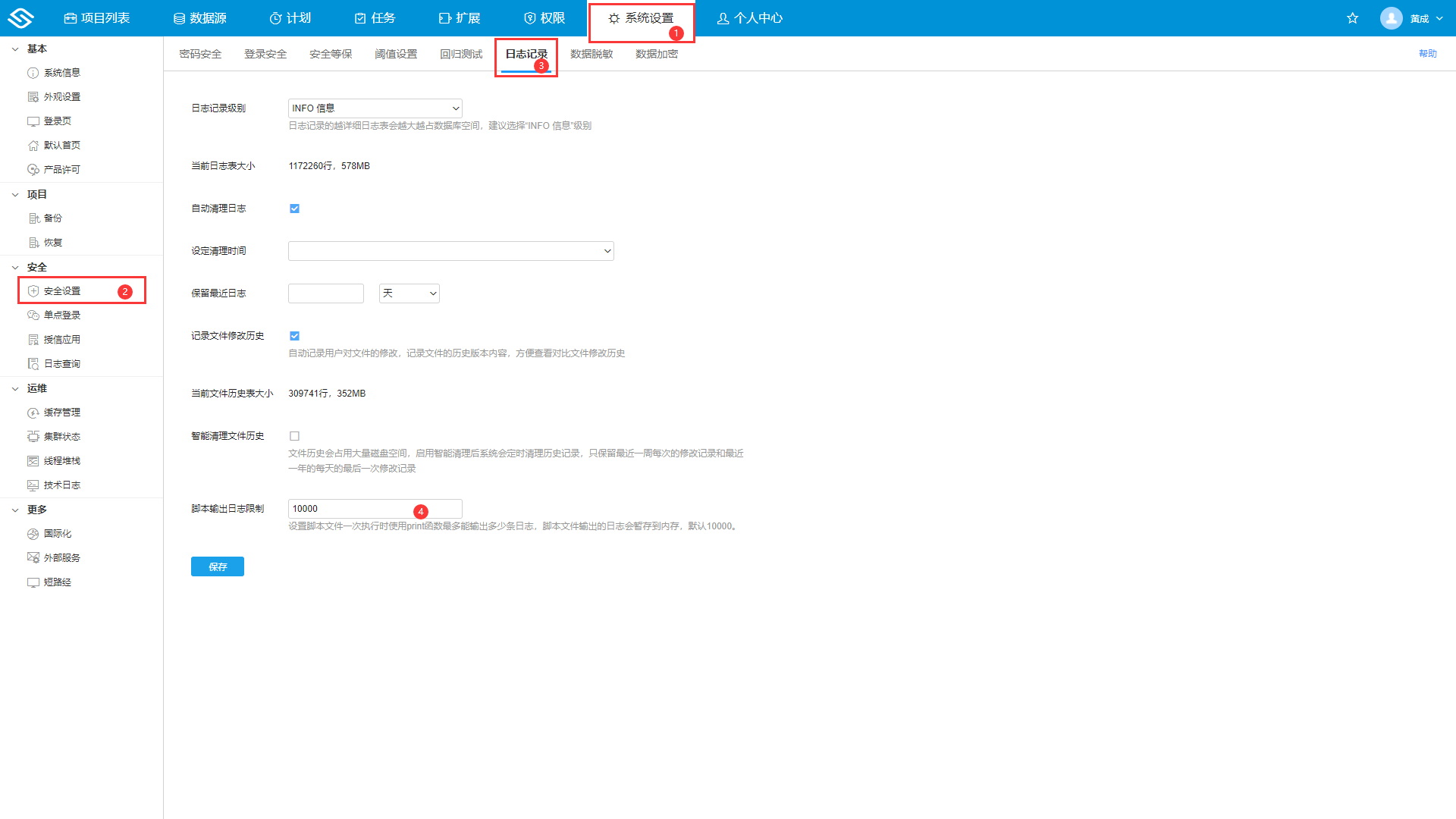Image resolution: width=1456 pixels, height=819 pixels.
Task: Open 外观设置 from sidebar icon
Action: tap(33, 97)
